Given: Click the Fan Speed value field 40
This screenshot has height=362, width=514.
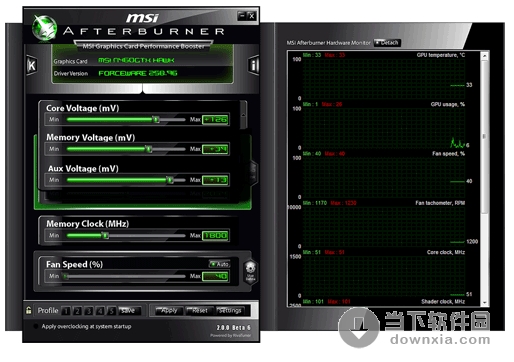Looking at the screenshot, I should click(x=215, y=276).
